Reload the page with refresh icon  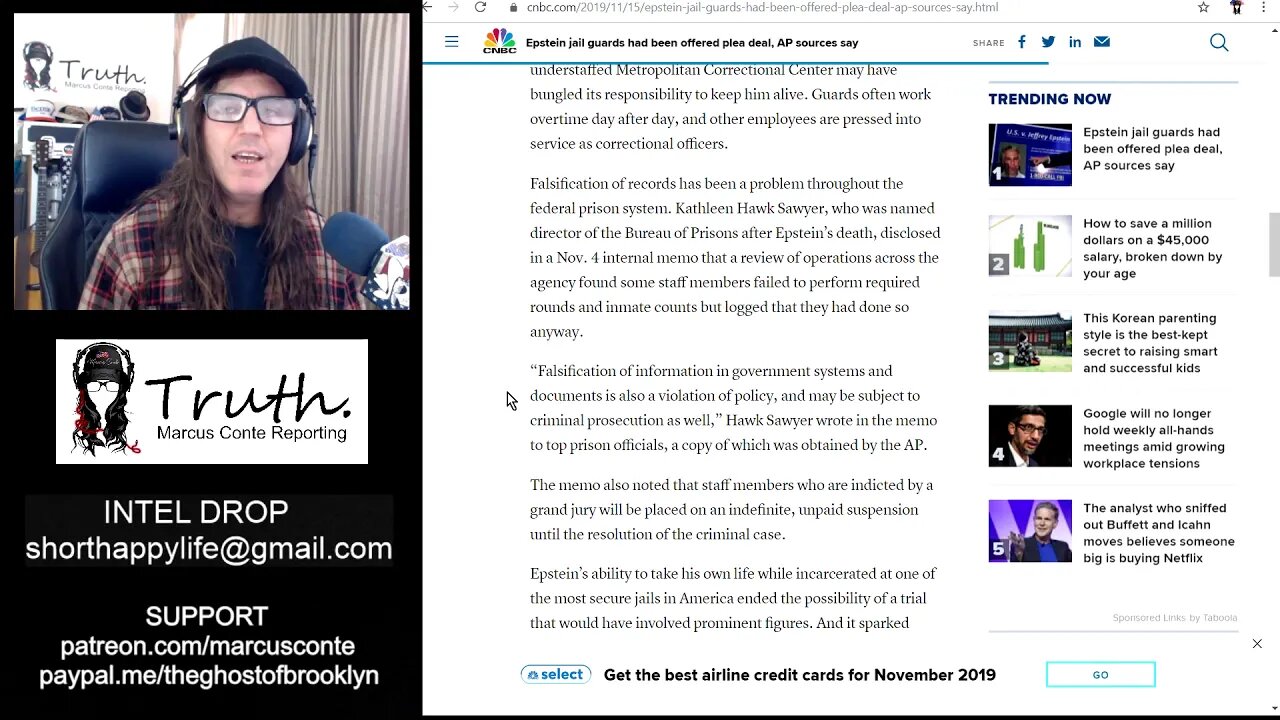(x=480, y=7)
